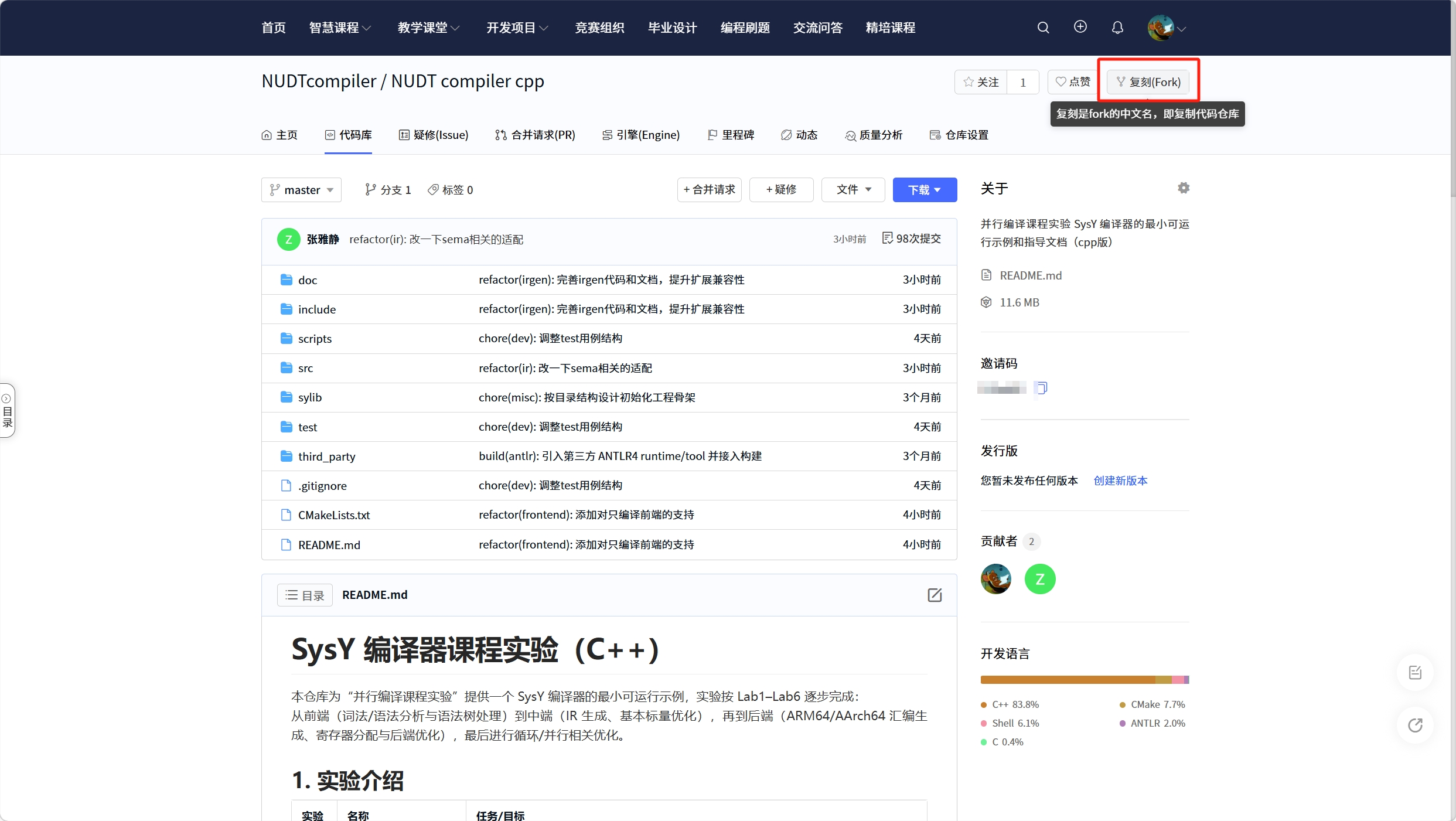Open the src folder in file list
The image size is (1456, 821).
point(305,367)
